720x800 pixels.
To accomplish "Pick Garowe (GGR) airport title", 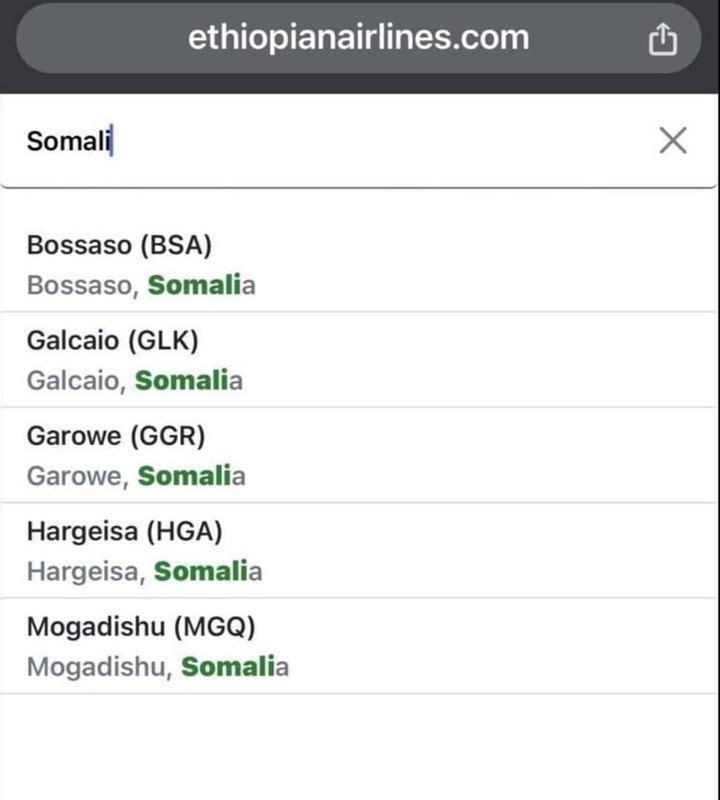I will (x=116, y=436).
